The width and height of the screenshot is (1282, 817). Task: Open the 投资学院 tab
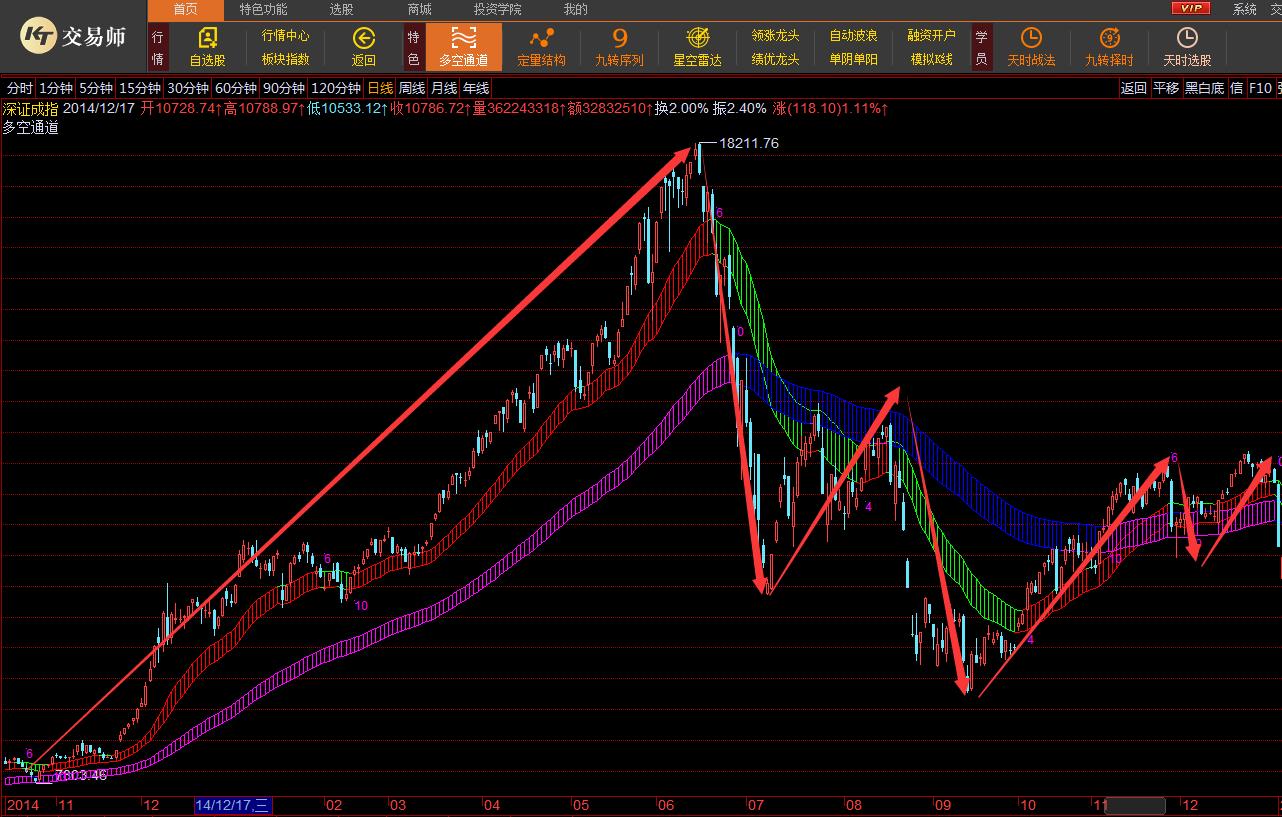[497, 9]
